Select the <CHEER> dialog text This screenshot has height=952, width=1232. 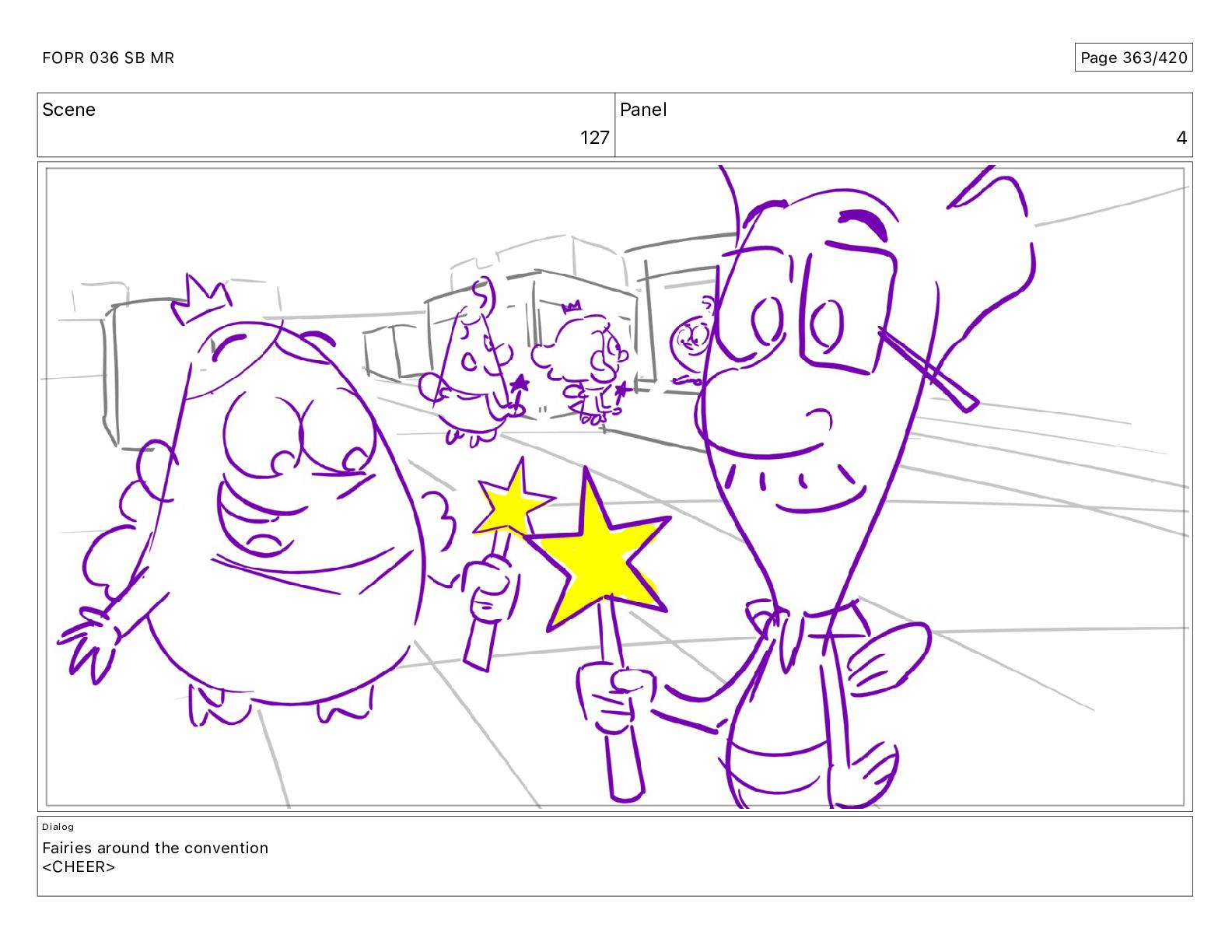(79, 867)
